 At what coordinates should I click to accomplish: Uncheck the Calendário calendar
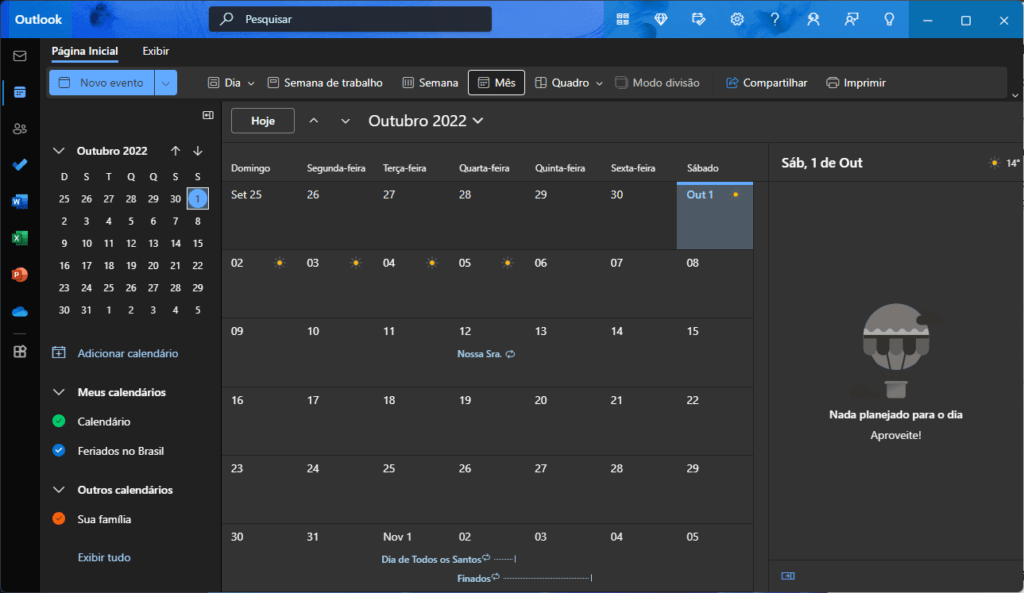click(59, 422)
